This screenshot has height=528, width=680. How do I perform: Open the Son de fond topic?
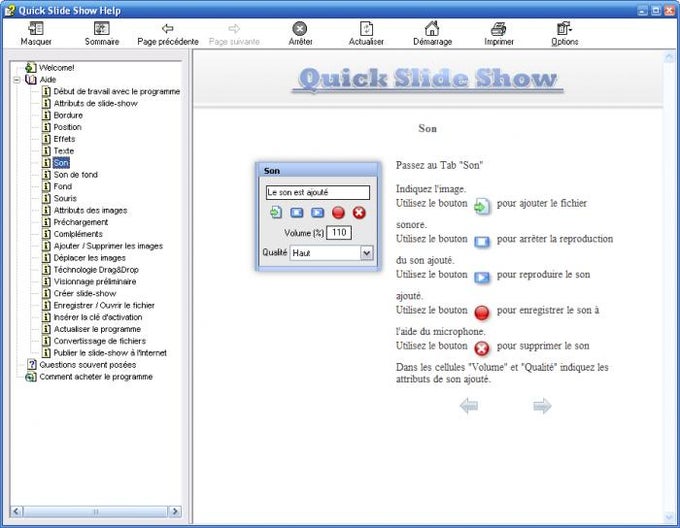point(75,175)
